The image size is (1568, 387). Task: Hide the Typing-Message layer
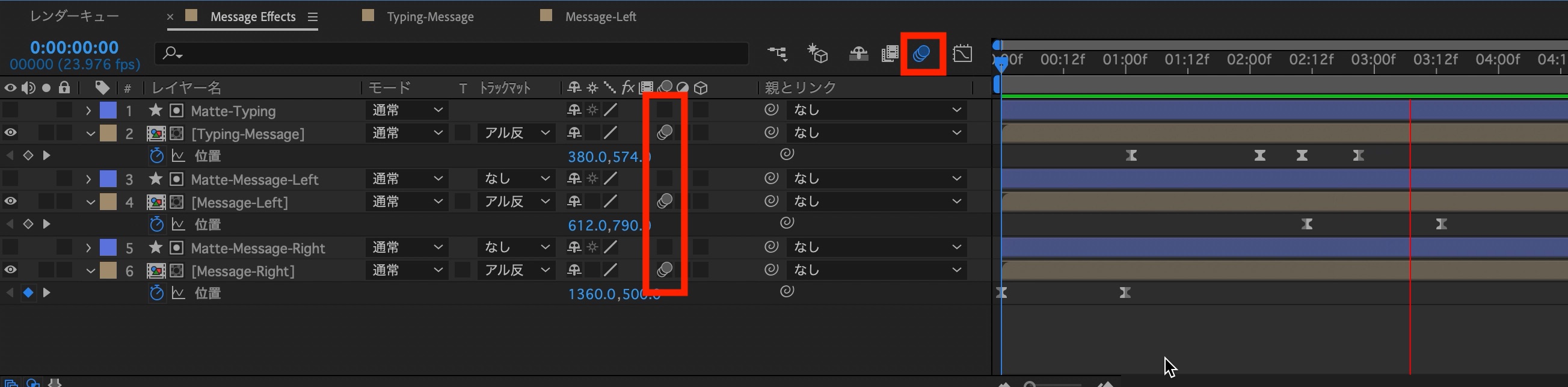[11, 133]
